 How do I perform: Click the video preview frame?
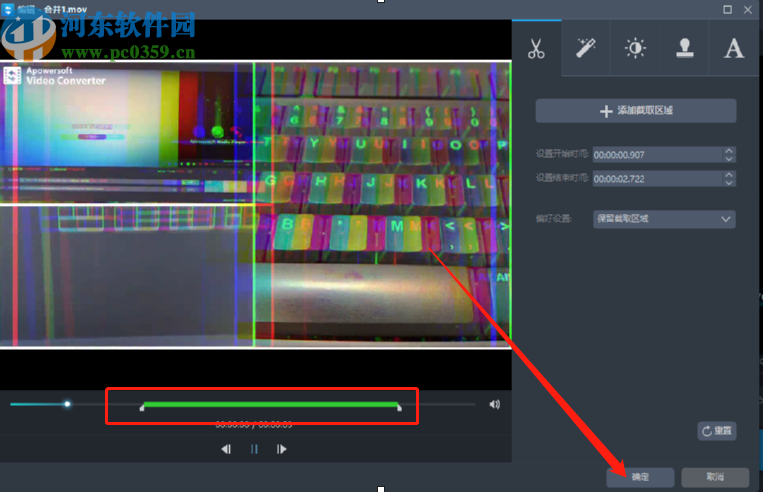tap(255, 204)
